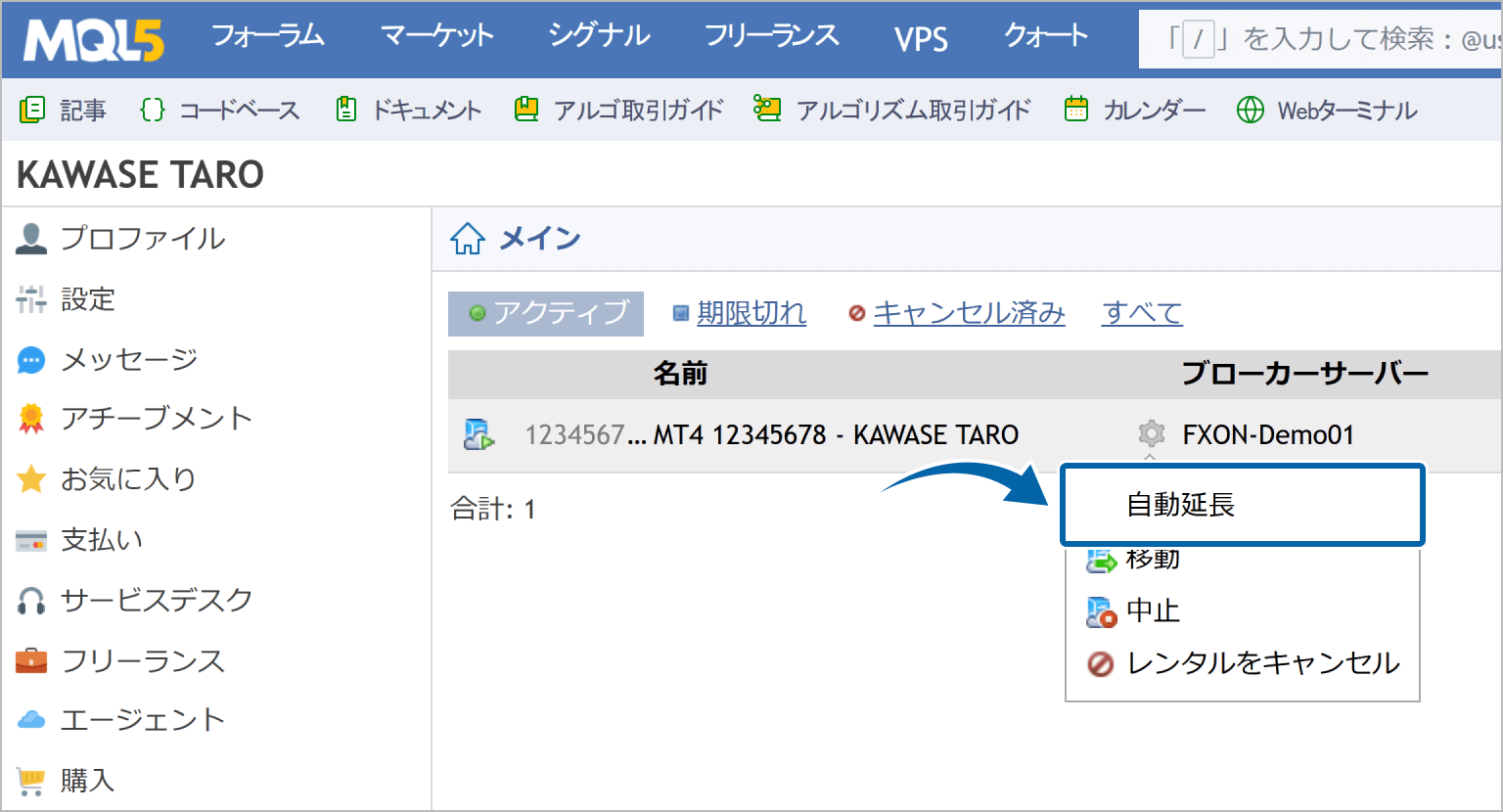Open お気に入り in the sidebar
This screenshot has width=1503, height=812.
point(128,479)
